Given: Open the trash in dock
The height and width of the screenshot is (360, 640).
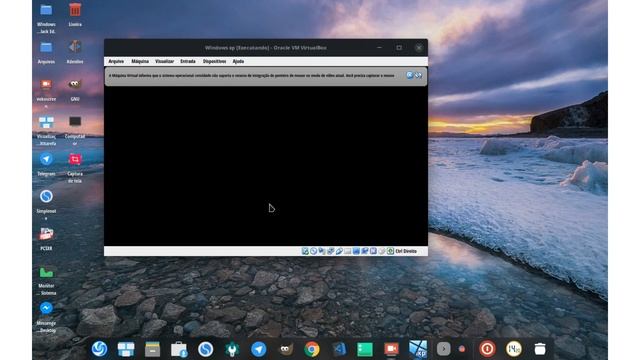Looking at the screenshot, I should point(540,349).
